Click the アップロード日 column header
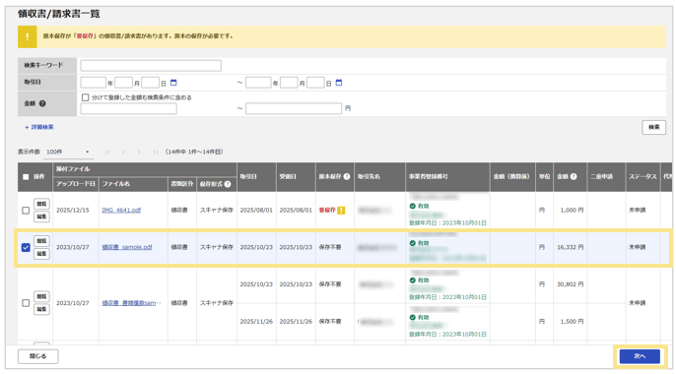Viewport: 676px width, 374px height. 75,184
